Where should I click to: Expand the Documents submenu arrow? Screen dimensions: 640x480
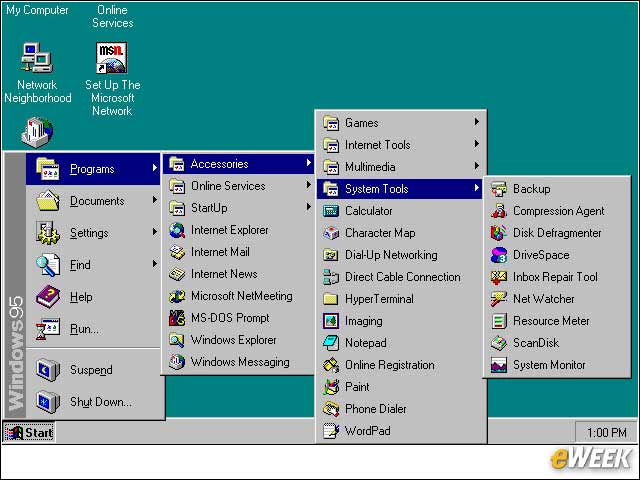pos(155,200)
